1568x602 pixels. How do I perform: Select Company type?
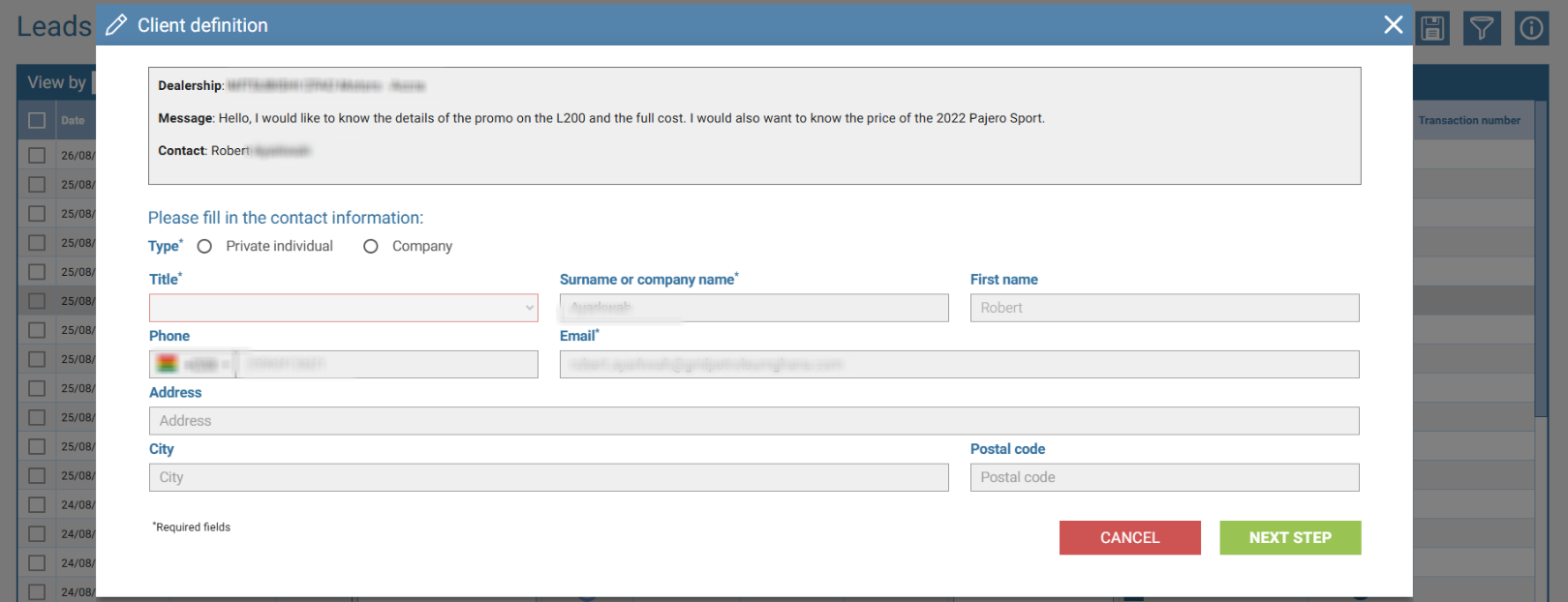coord(370,247)
